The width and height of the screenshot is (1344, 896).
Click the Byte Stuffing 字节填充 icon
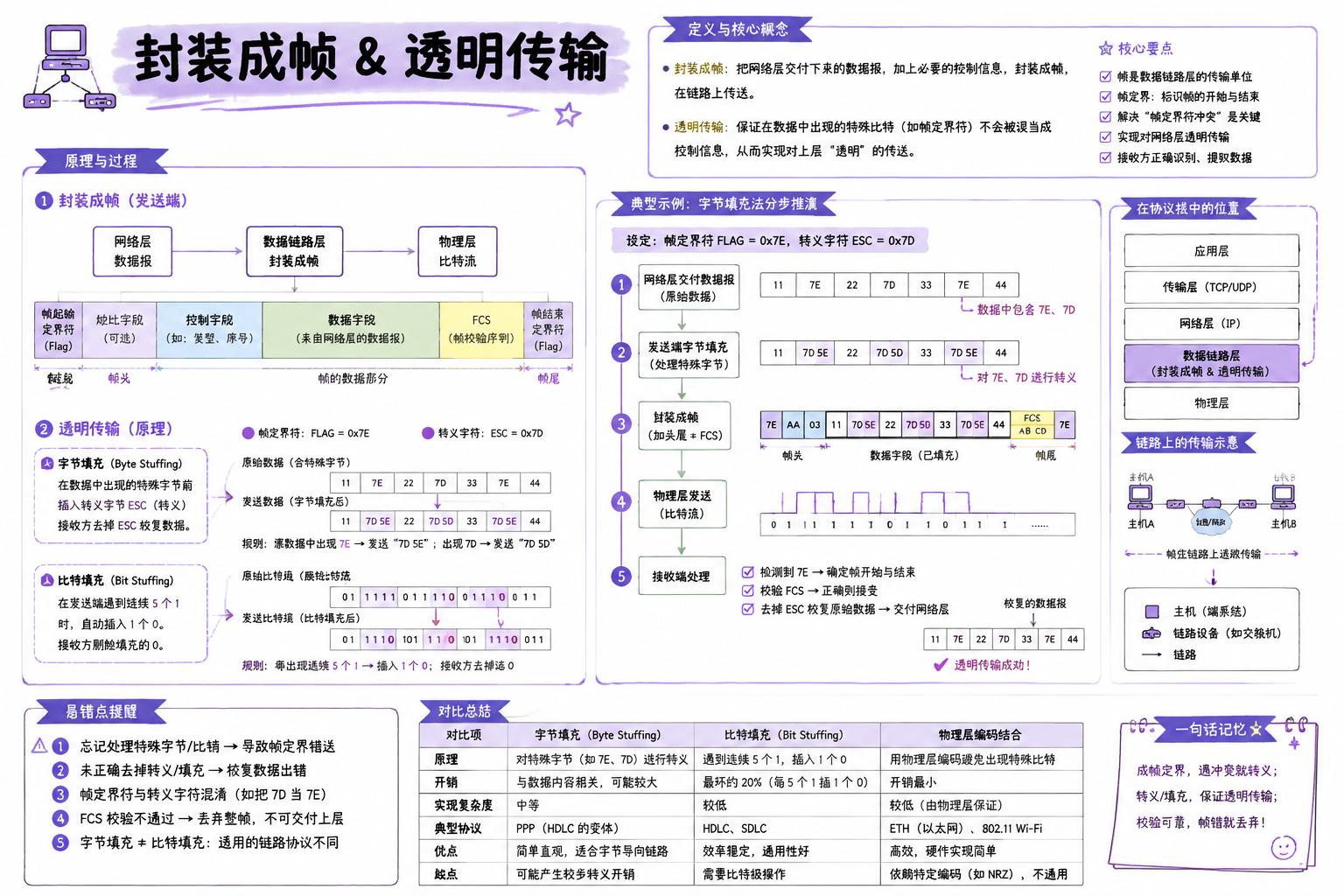click(x=47, y=464)
